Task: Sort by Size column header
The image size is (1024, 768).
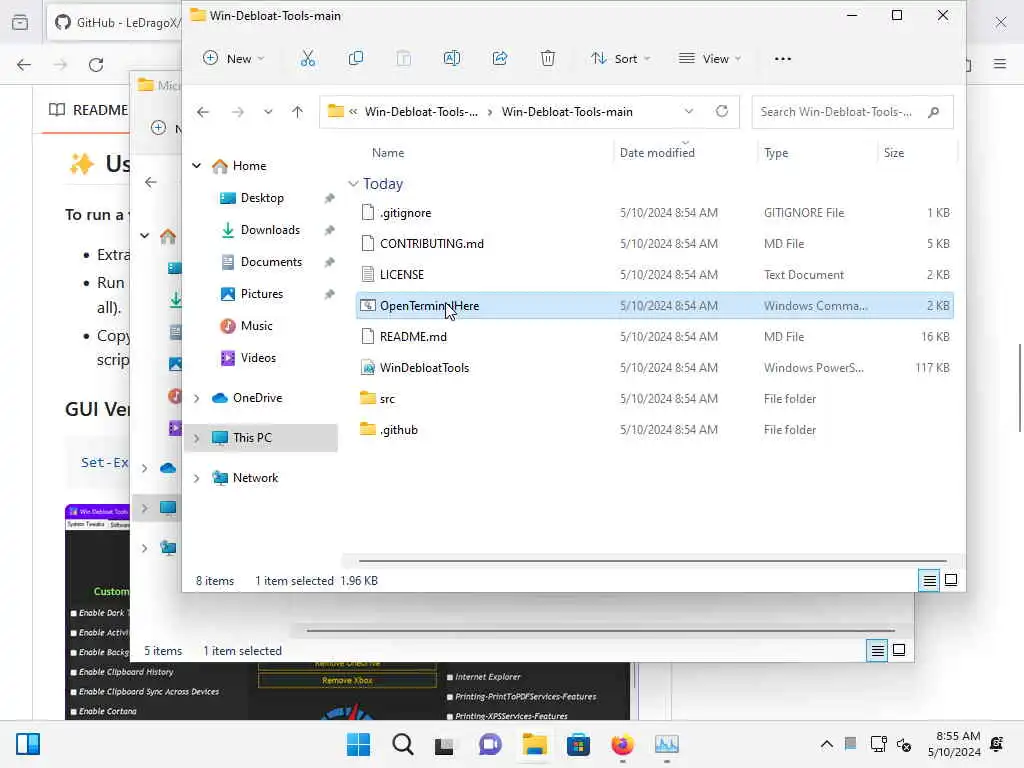Action: pyautogui.click(x=893, y=153)
